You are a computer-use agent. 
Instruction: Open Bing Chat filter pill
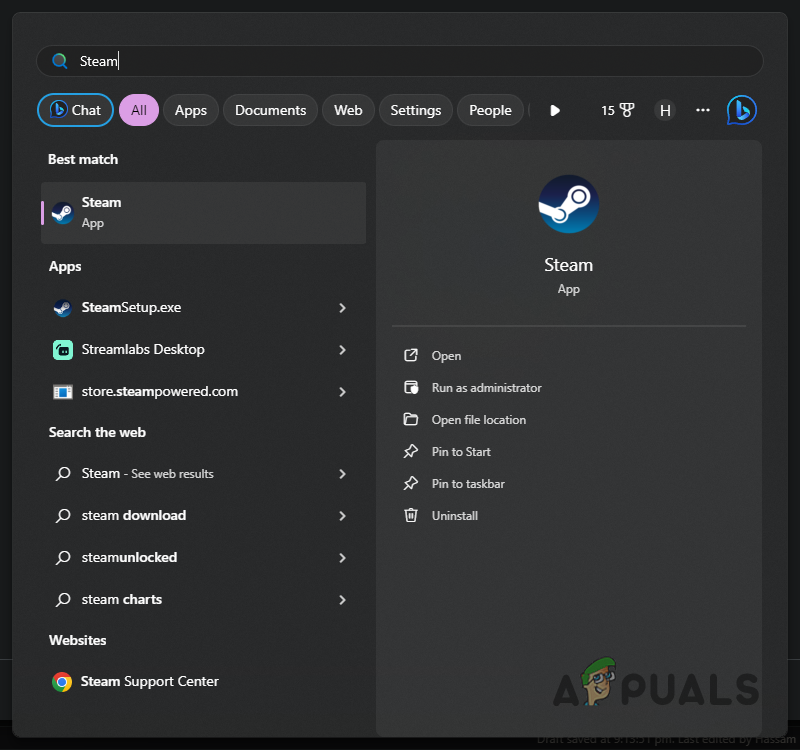[x=76, y=110]
